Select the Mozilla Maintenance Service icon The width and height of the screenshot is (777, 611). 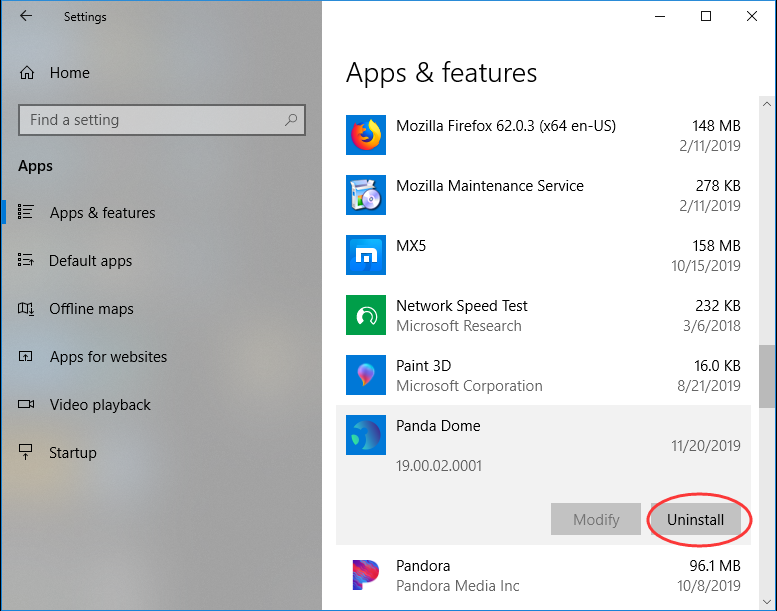[x=366, y=195]
